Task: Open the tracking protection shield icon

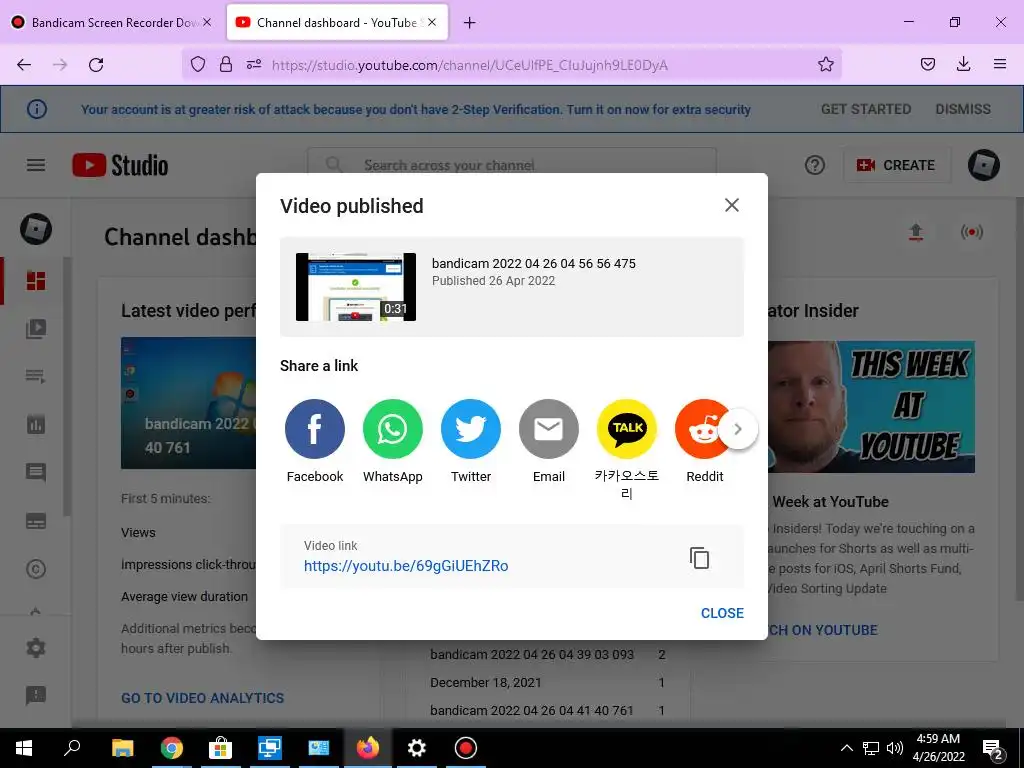Action: [198, 64]
